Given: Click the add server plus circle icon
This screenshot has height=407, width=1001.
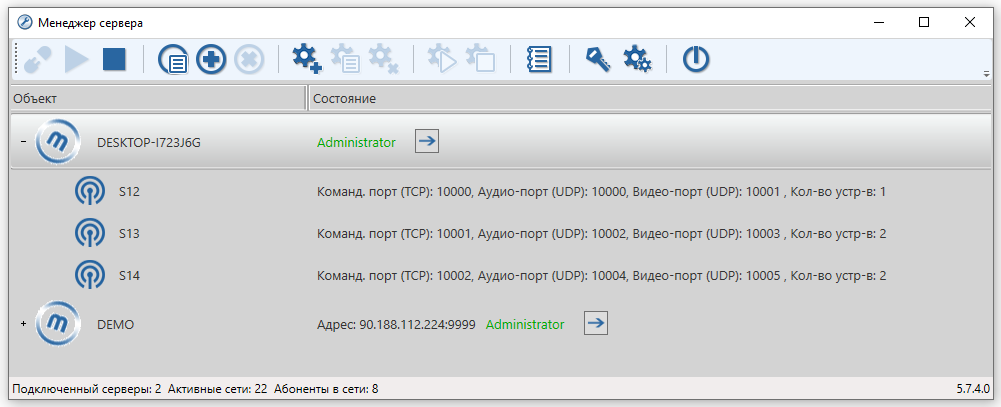Looking at the screenshot, I should coord(211,60).
